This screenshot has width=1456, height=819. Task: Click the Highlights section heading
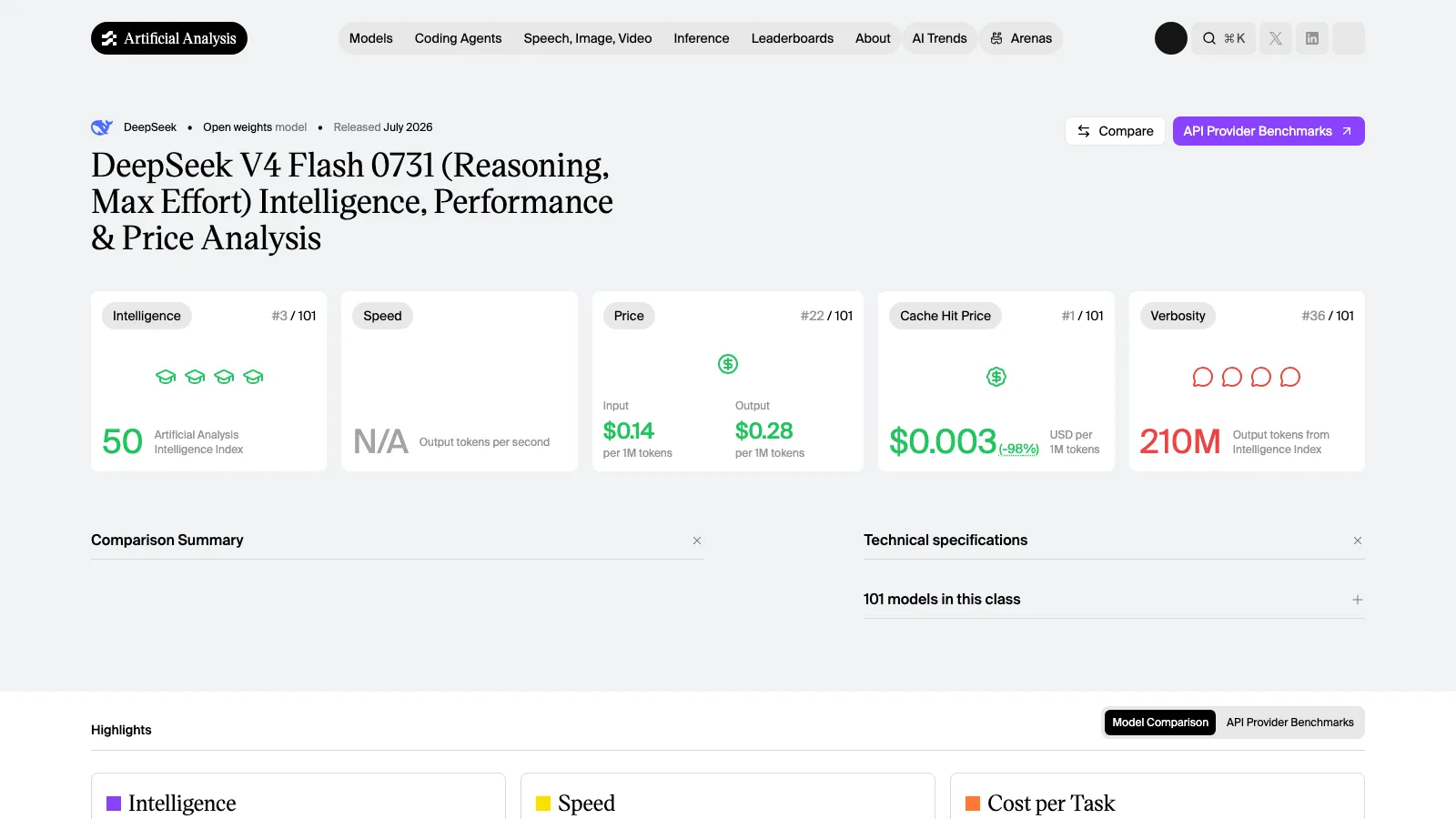121,730
